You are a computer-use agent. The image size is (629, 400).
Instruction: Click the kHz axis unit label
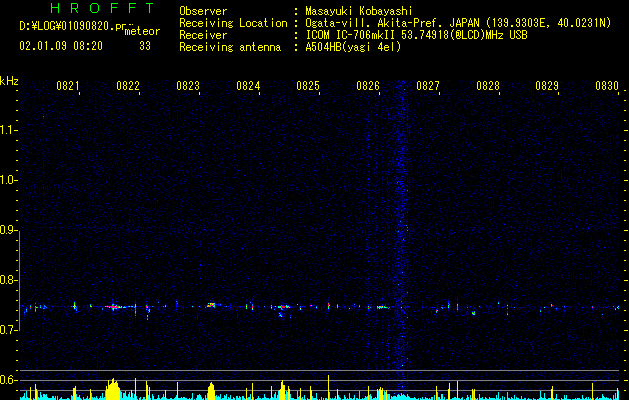[x=9, y=81]
